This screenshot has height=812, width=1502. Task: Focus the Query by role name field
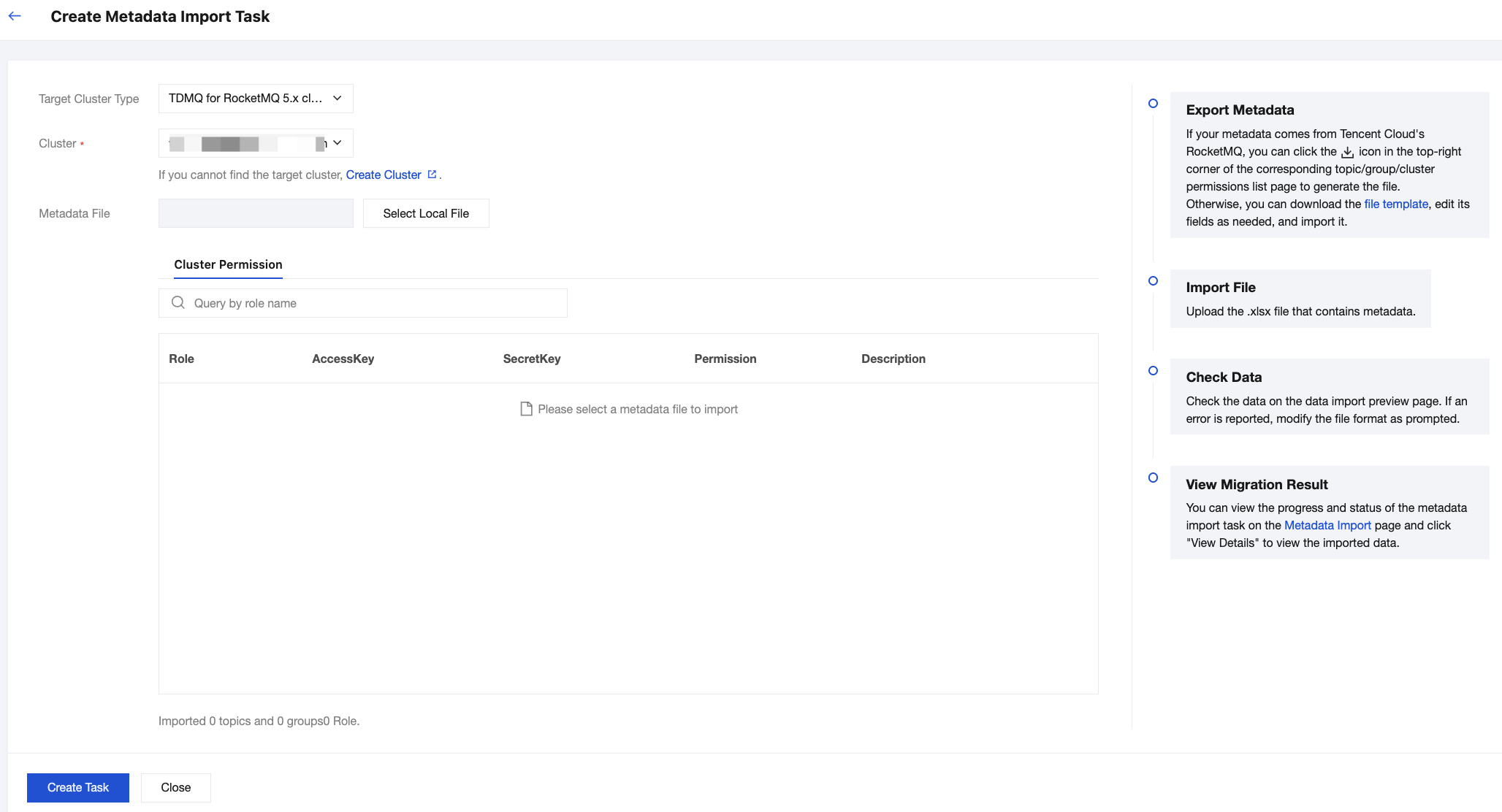pos(373,303)
